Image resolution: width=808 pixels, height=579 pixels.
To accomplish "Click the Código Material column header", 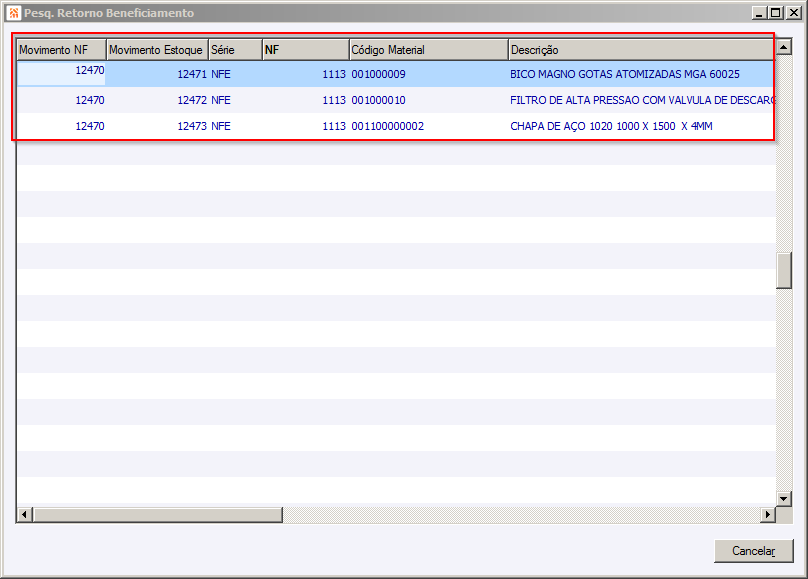I will pyautogui.click(x=429, y=50).
